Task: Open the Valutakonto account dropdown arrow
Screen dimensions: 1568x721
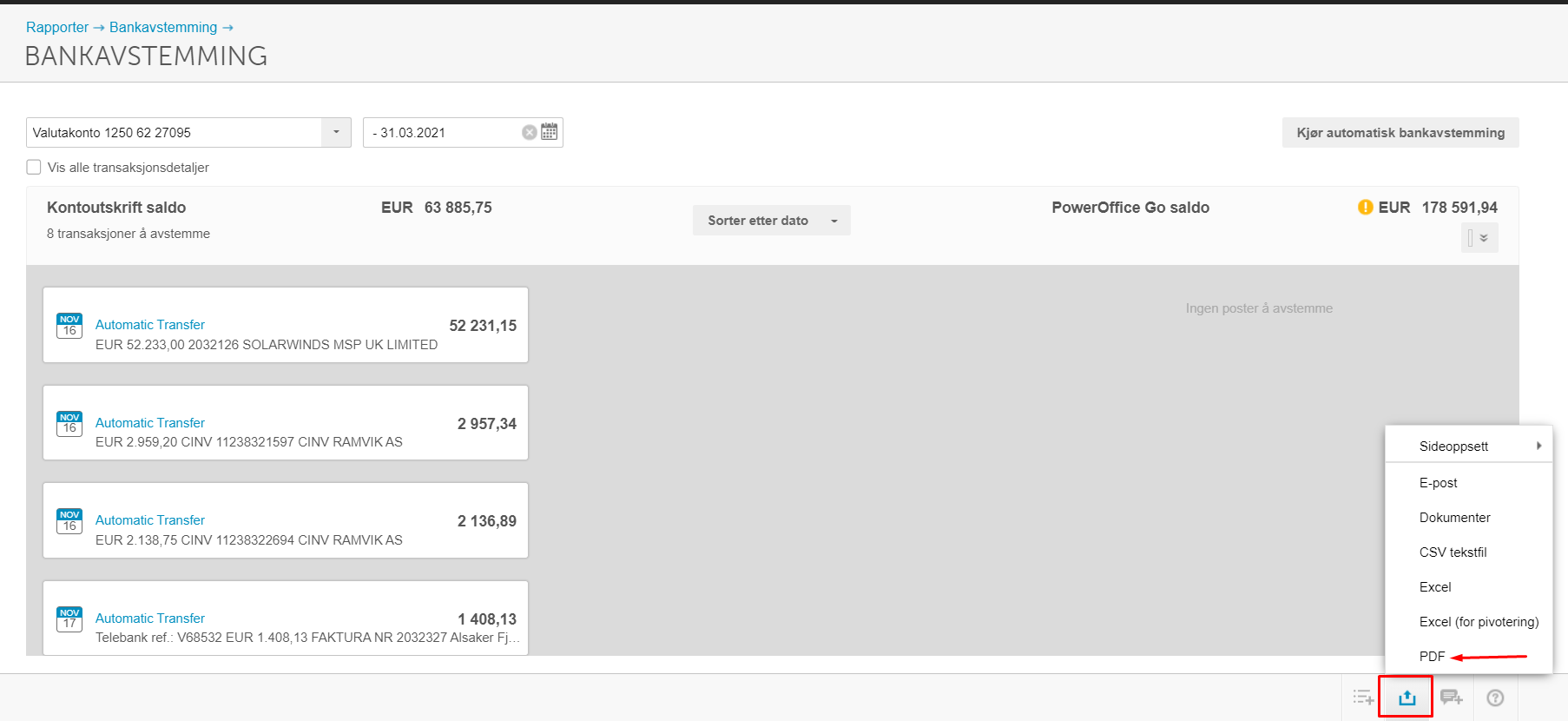Action: tap(336, 132)
